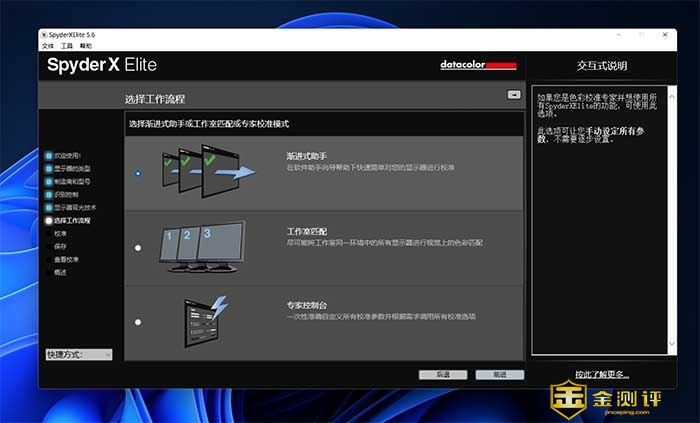Screen dimensions: 700x423
Task: Click the 欢迎使用 step indicator icon
Action: pyautogui.click(x=48, y=156)
